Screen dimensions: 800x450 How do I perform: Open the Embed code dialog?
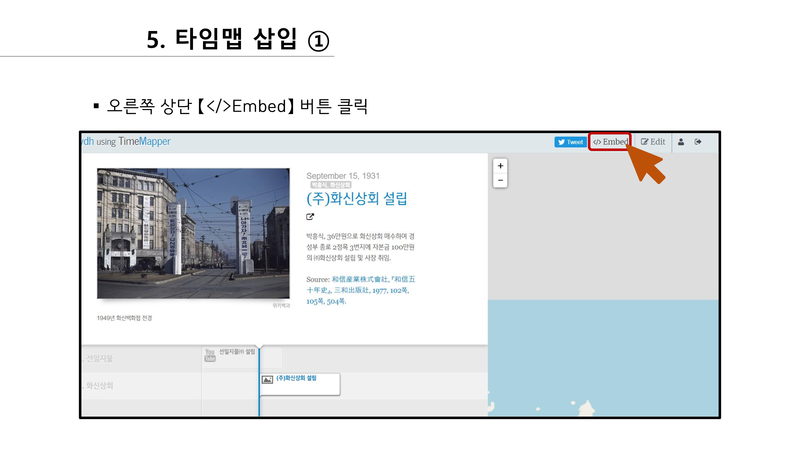610,142
